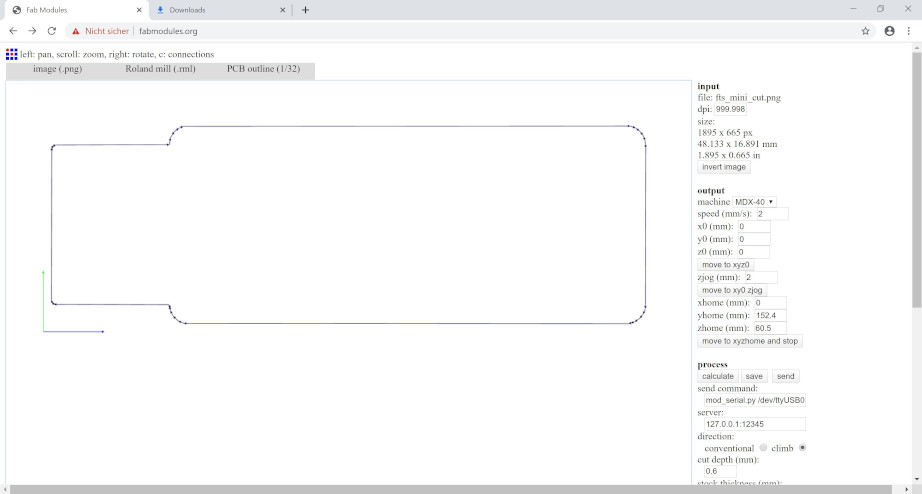Screen dimensions: 922x494
Task: Click the z0 (mm) field
Action: [x=753, y=252]
